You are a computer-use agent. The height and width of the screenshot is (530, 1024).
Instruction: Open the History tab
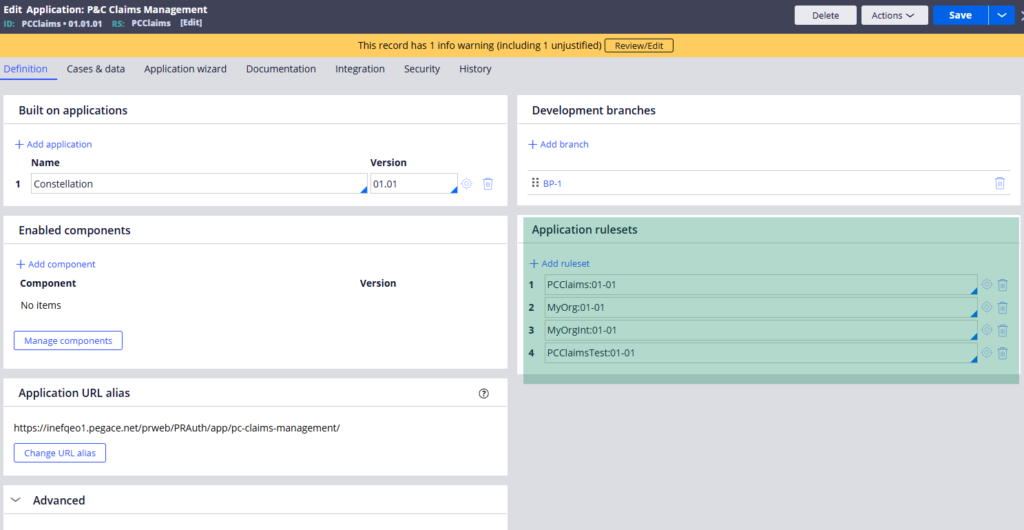475,69
